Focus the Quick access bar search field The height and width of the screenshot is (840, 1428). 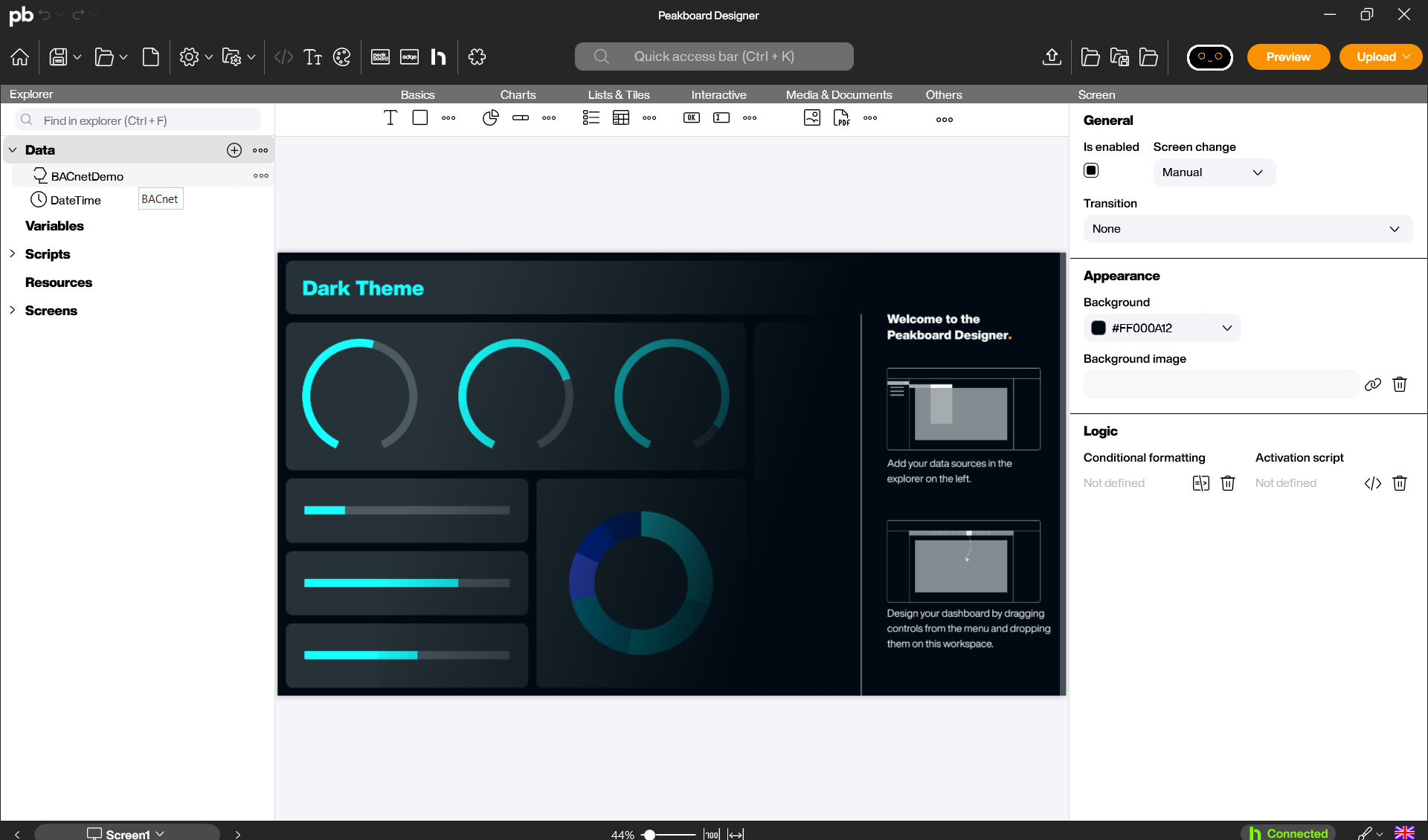tap(714, 56)
